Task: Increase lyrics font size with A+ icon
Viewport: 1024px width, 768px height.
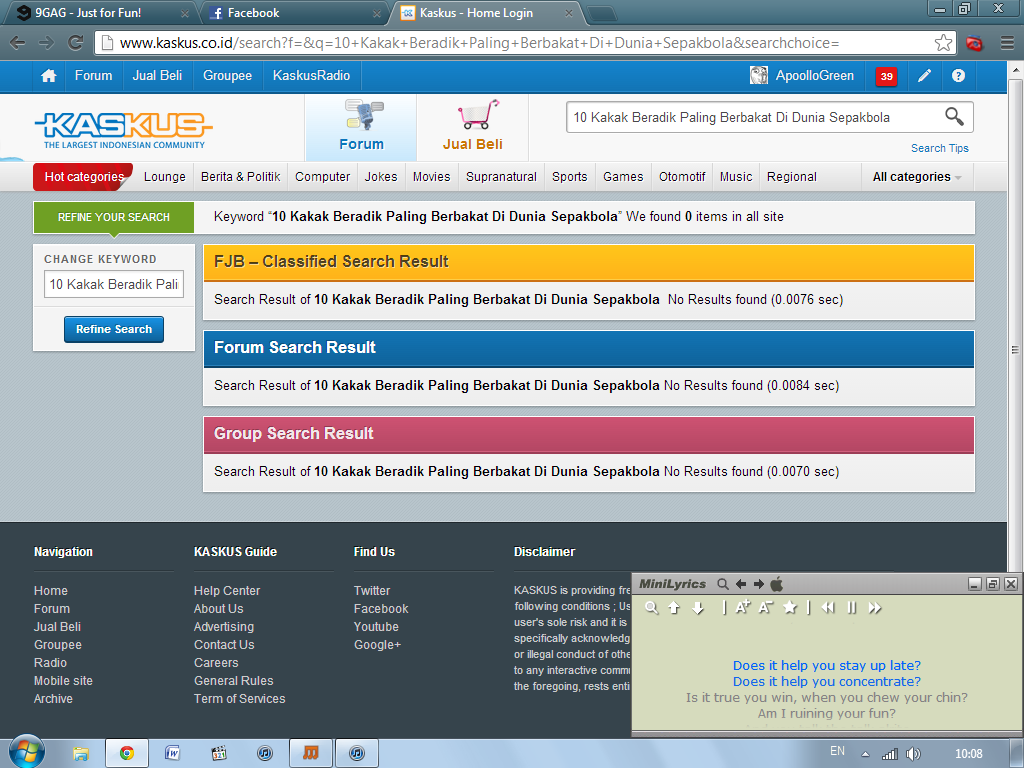Action: point(743,607)
